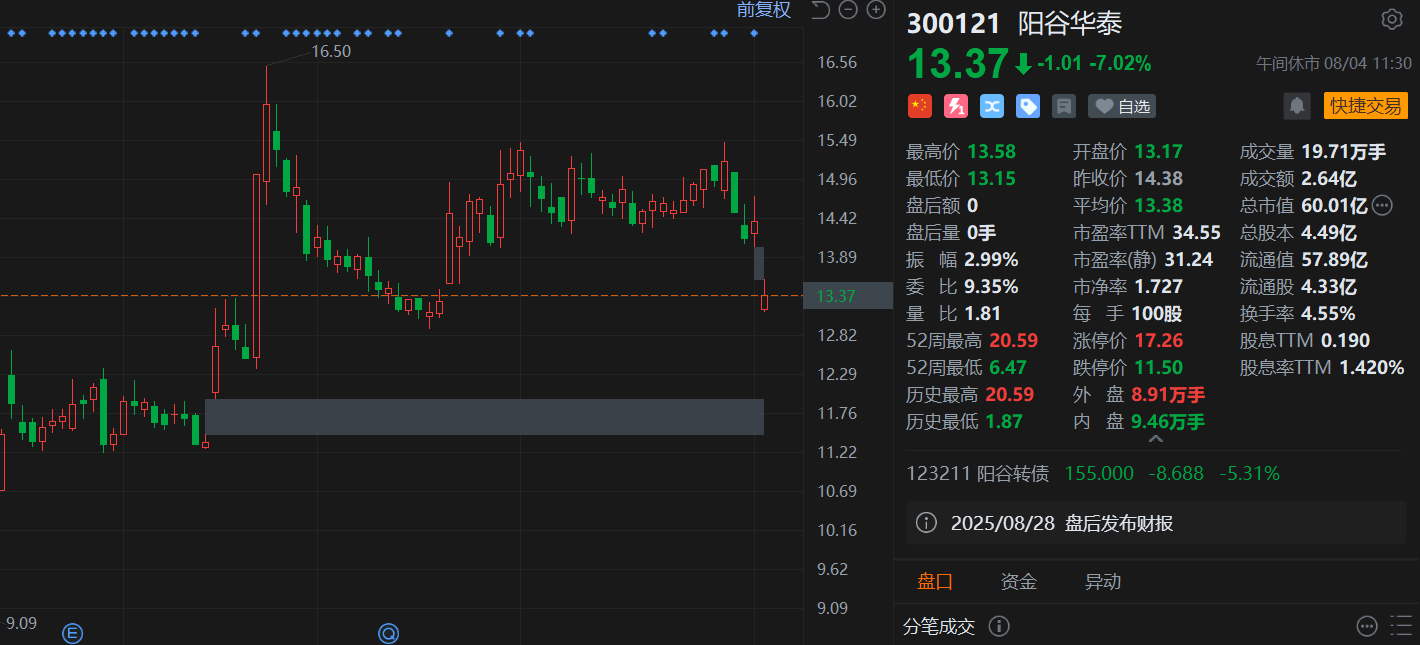Click the 跌停价 value 11.50

[1158, 367]
